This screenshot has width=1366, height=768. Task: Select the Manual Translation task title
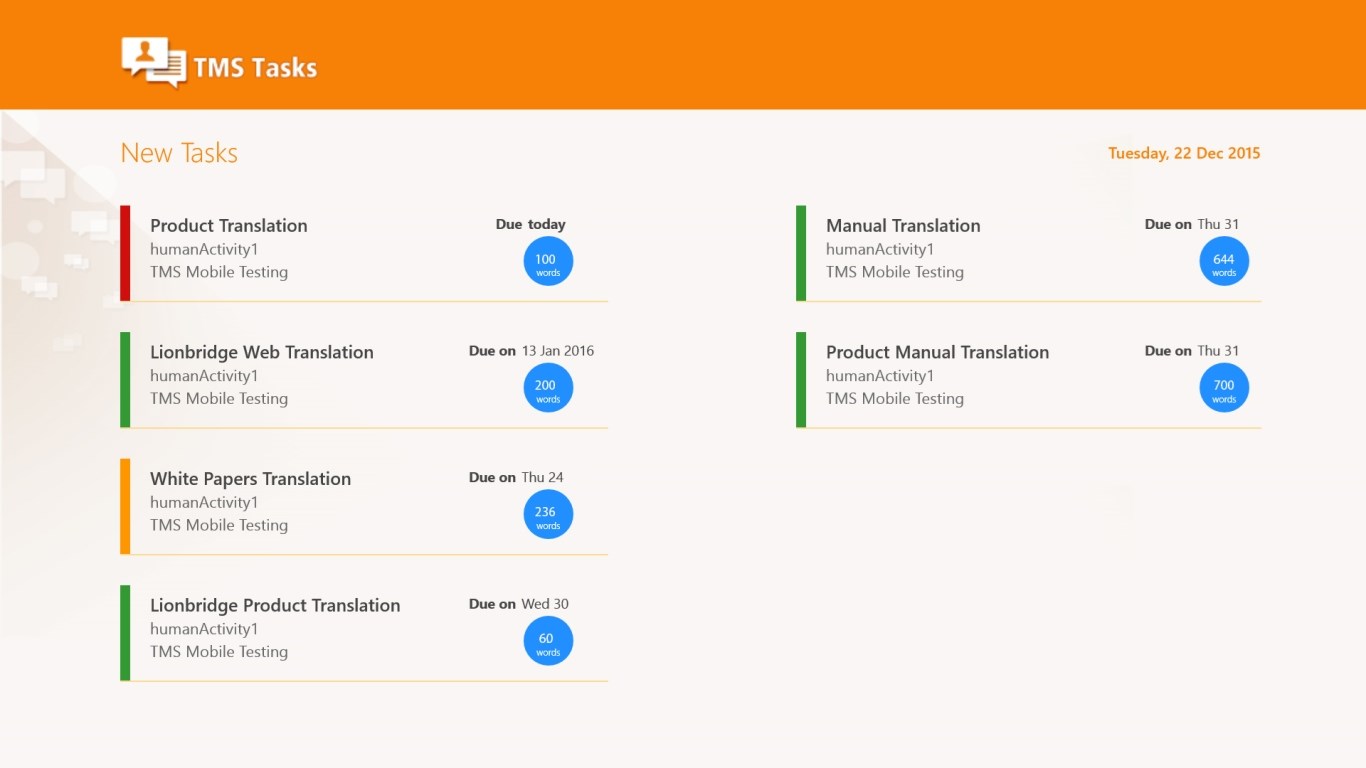(x=903, y=226)
